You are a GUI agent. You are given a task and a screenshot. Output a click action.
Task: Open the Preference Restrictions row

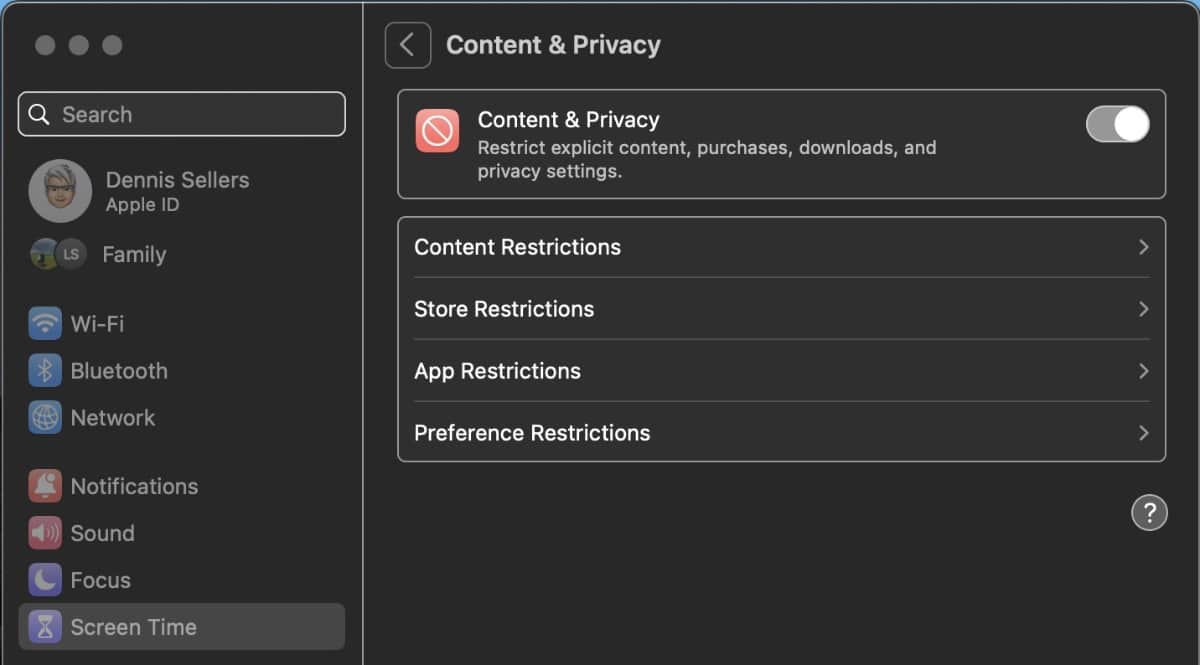click(x=780, y=433)
